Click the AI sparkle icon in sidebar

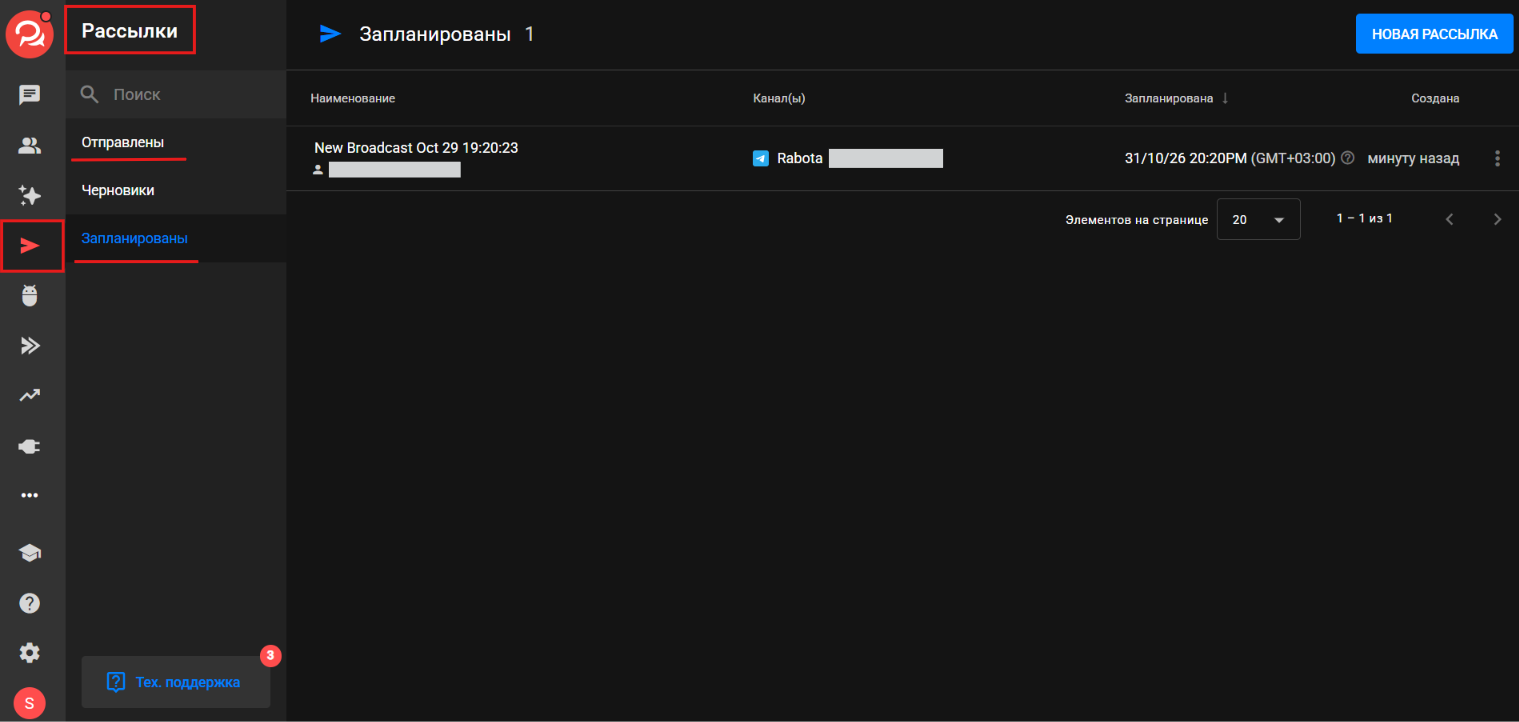pos(30,195)
